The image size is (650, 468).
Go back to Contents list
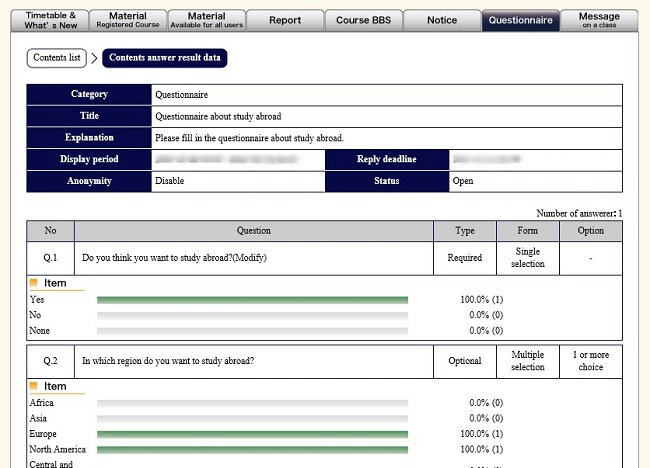(57, 58)
